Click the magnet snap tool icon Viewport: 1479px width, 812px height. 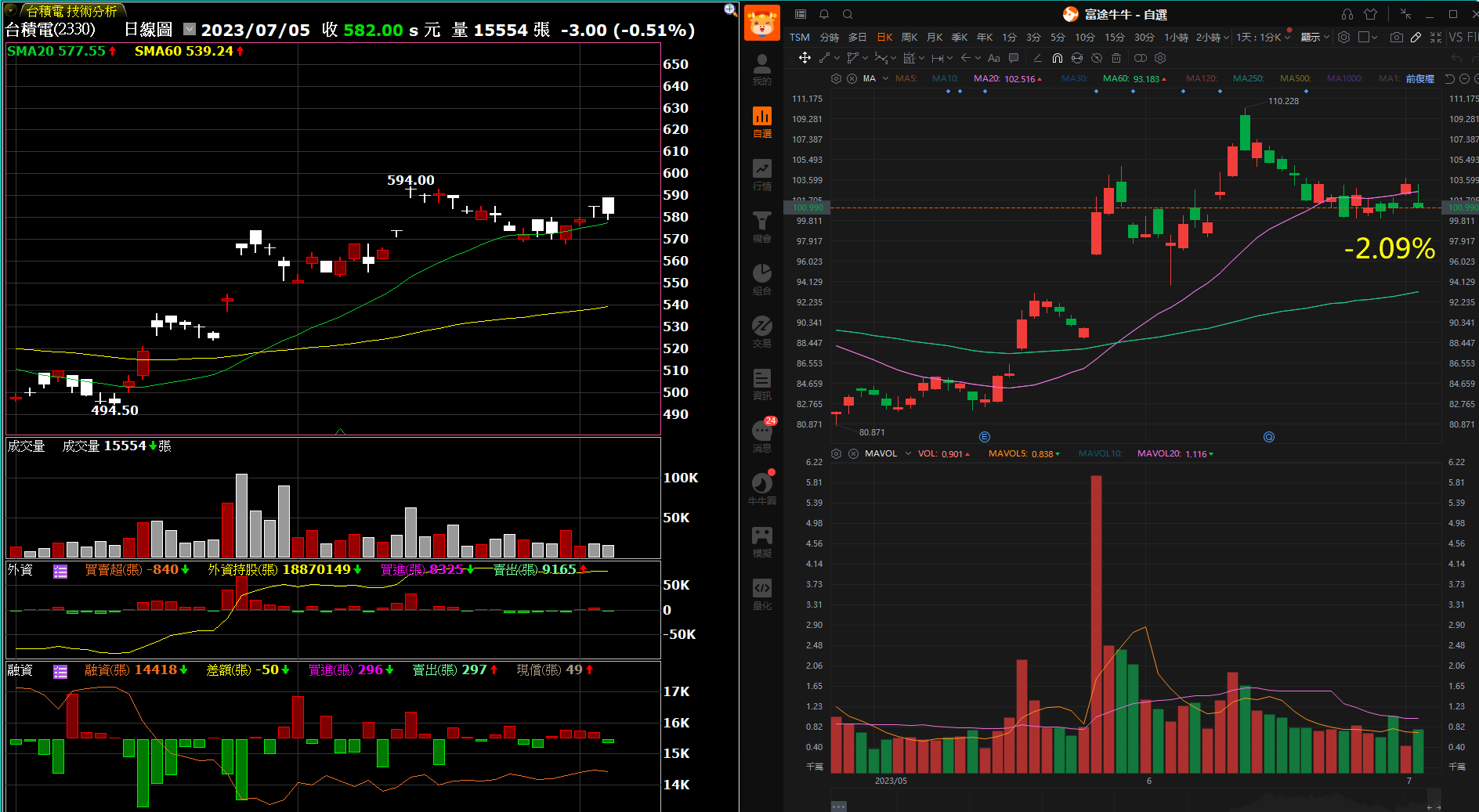click(x=1058, y=58)
